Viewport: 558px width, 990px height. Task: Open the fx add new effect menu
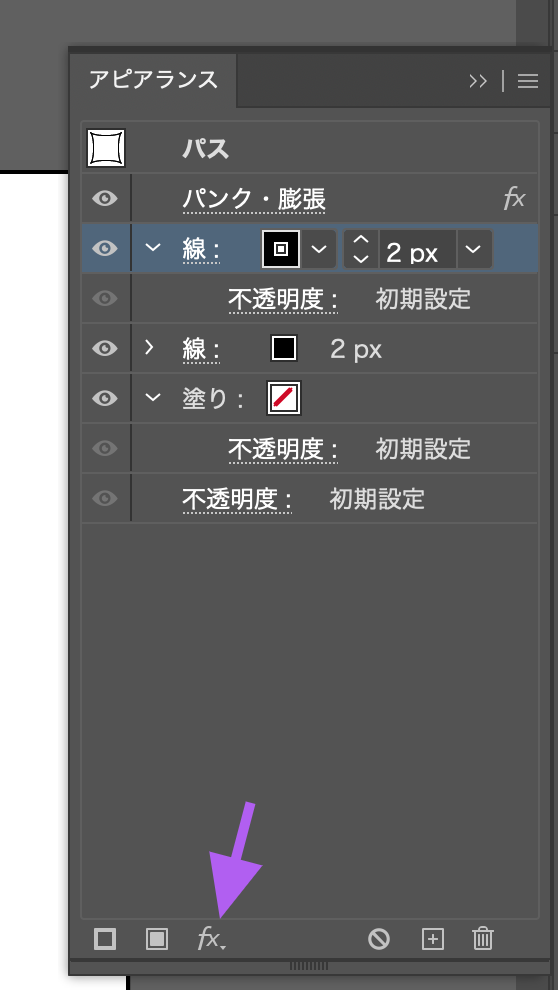pyautogui.click(x=211, y=938)
